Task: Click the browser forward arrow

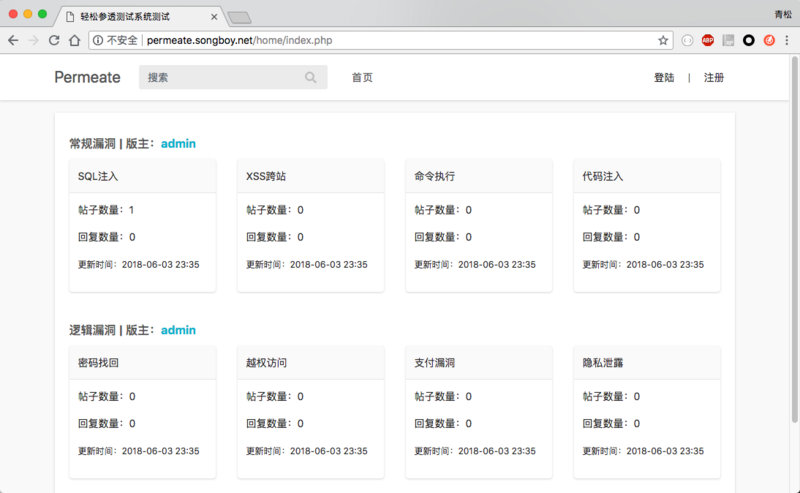Action: 34,40
